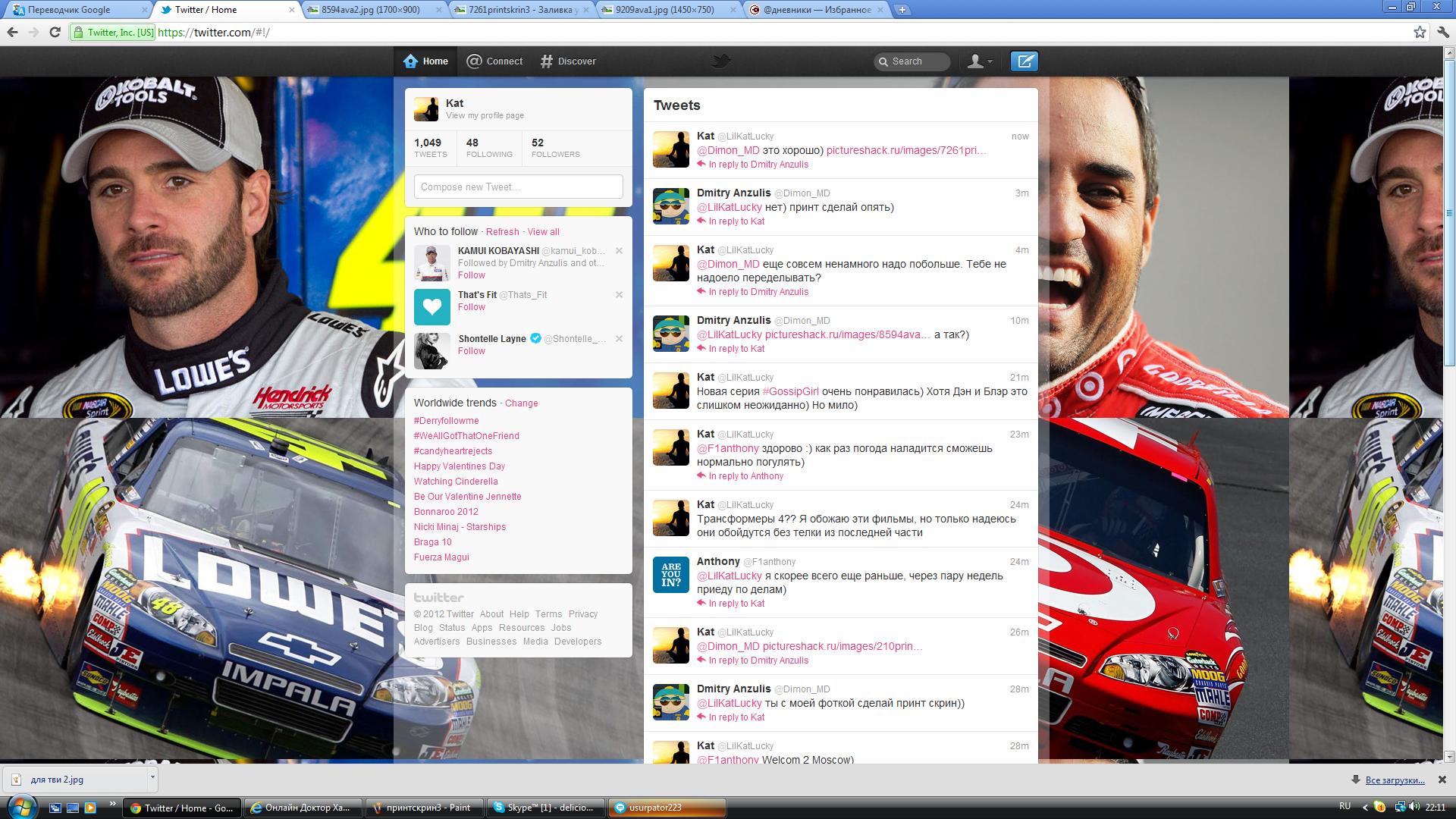The width and height of the screenshot is (1456, 819).
Task: Click KAMUI KOBAYASHI avatar thumbnail
Action: [432, 263]
